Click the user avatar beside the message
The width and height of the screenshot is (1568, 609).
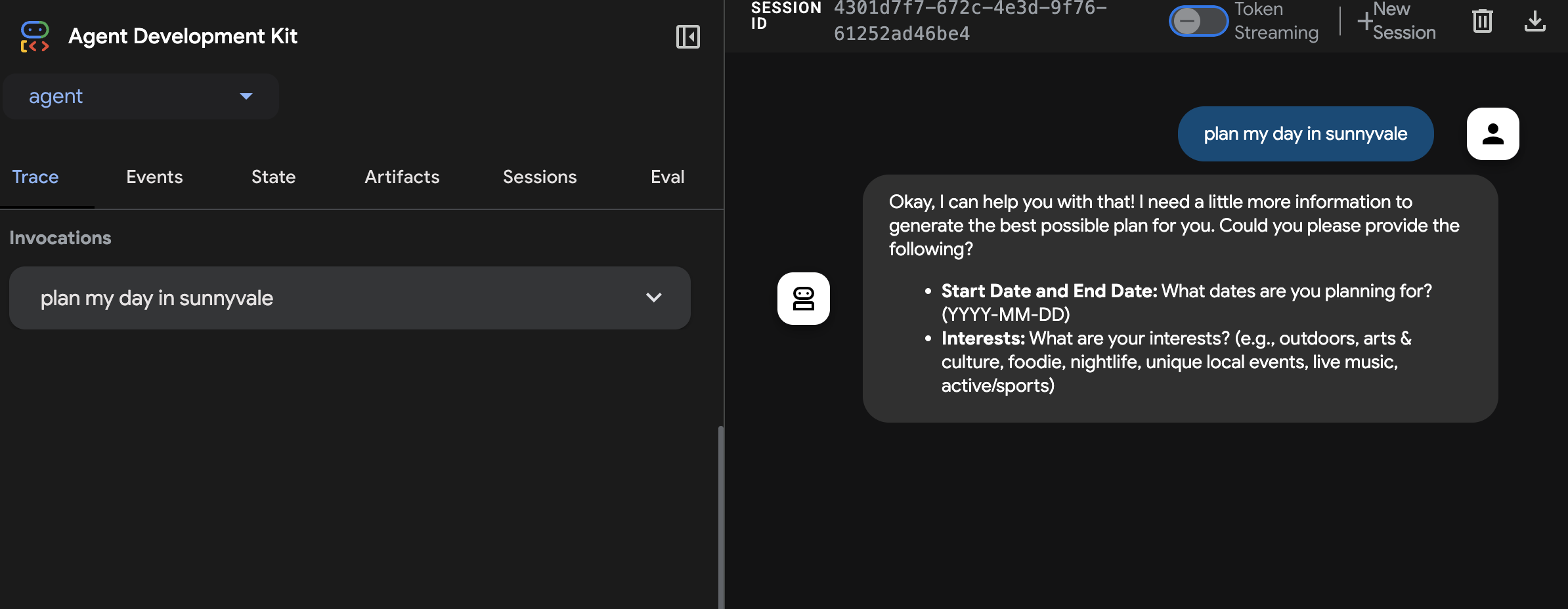click(1492, 133)
